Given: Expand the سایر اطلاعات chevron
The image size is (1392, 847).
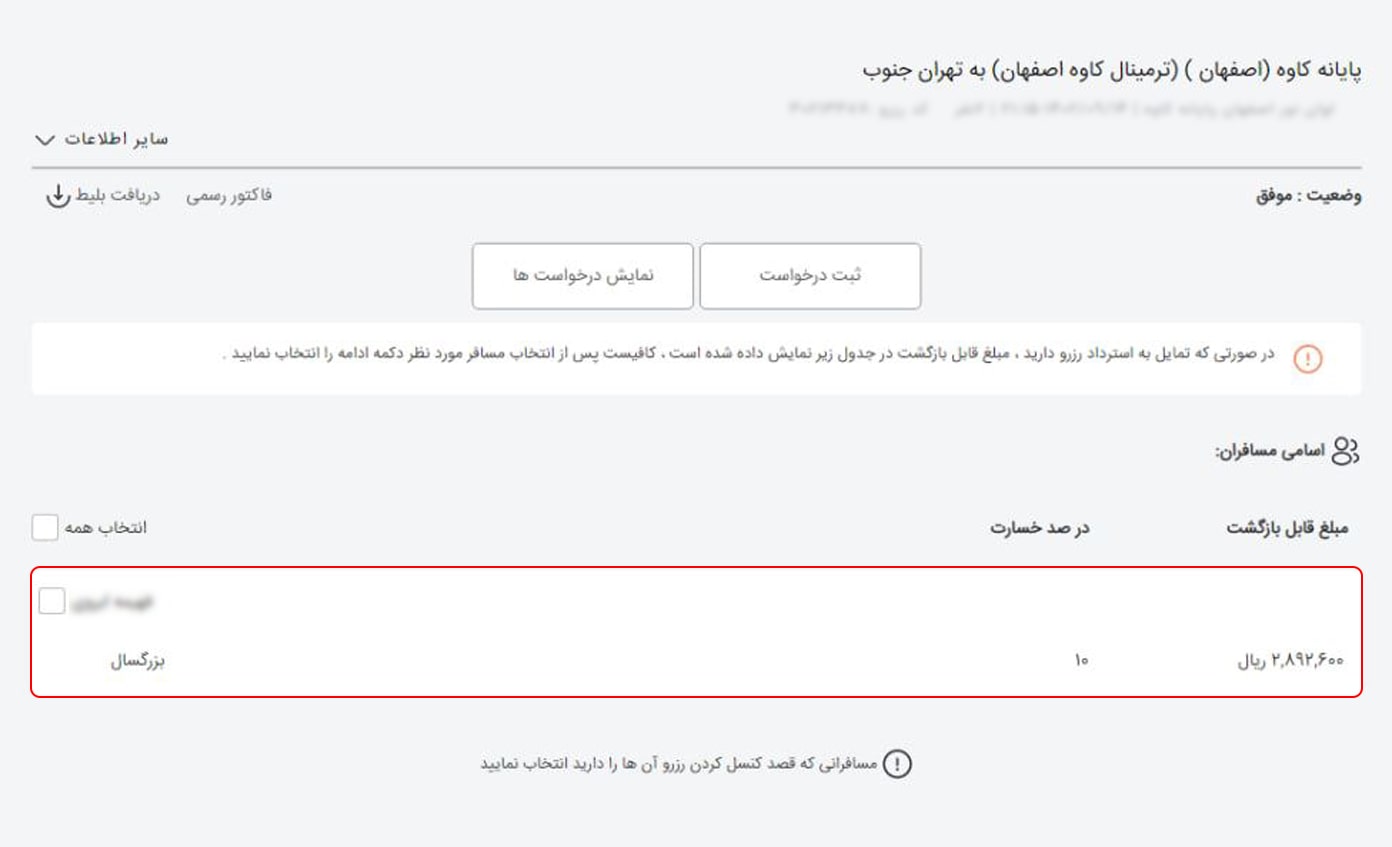Looking at the screenshot, I should click(43, 139).
